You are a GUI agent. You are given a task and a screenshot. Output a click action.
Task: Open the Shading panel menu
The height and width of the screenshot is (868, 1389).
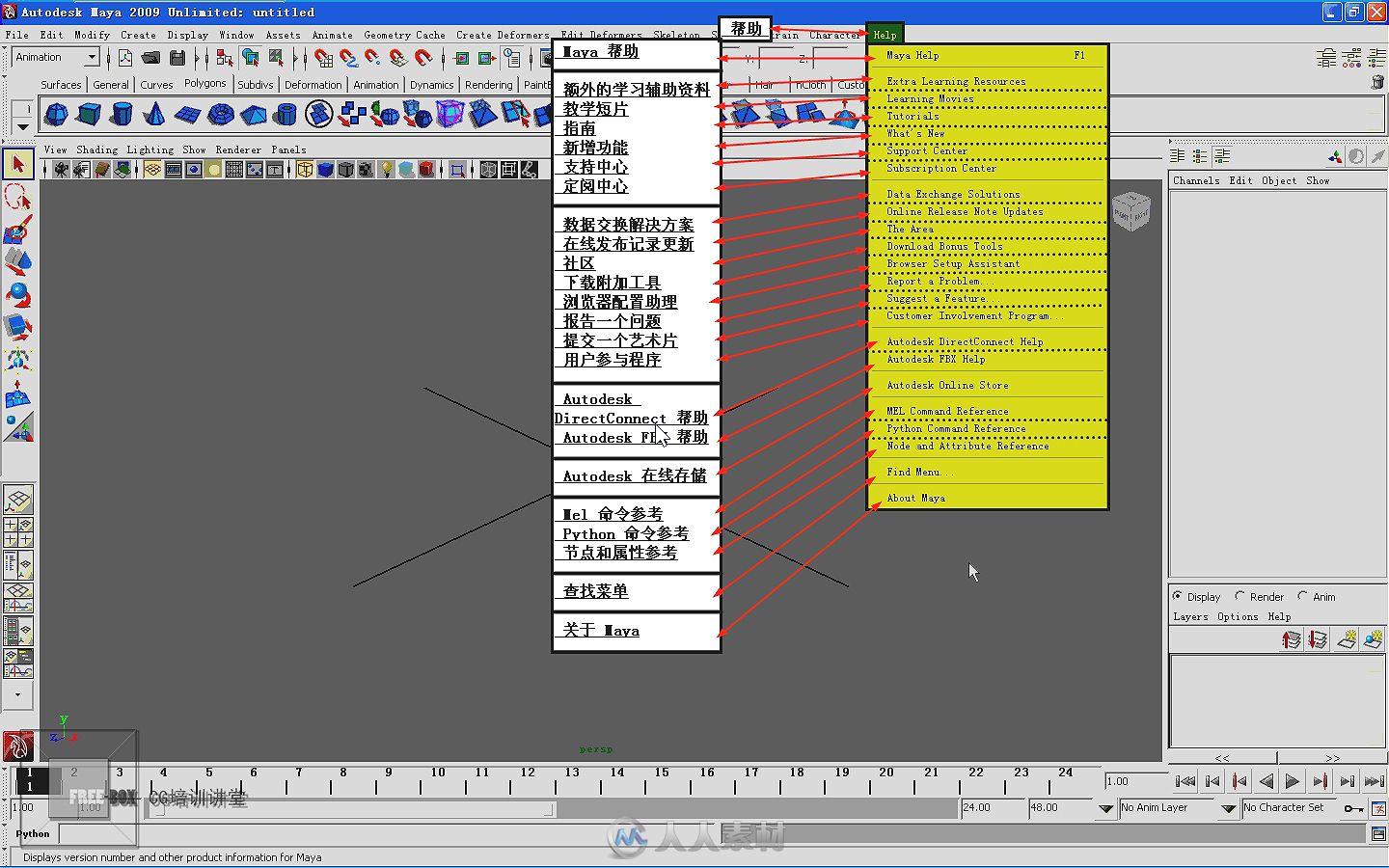pos(96,149)
